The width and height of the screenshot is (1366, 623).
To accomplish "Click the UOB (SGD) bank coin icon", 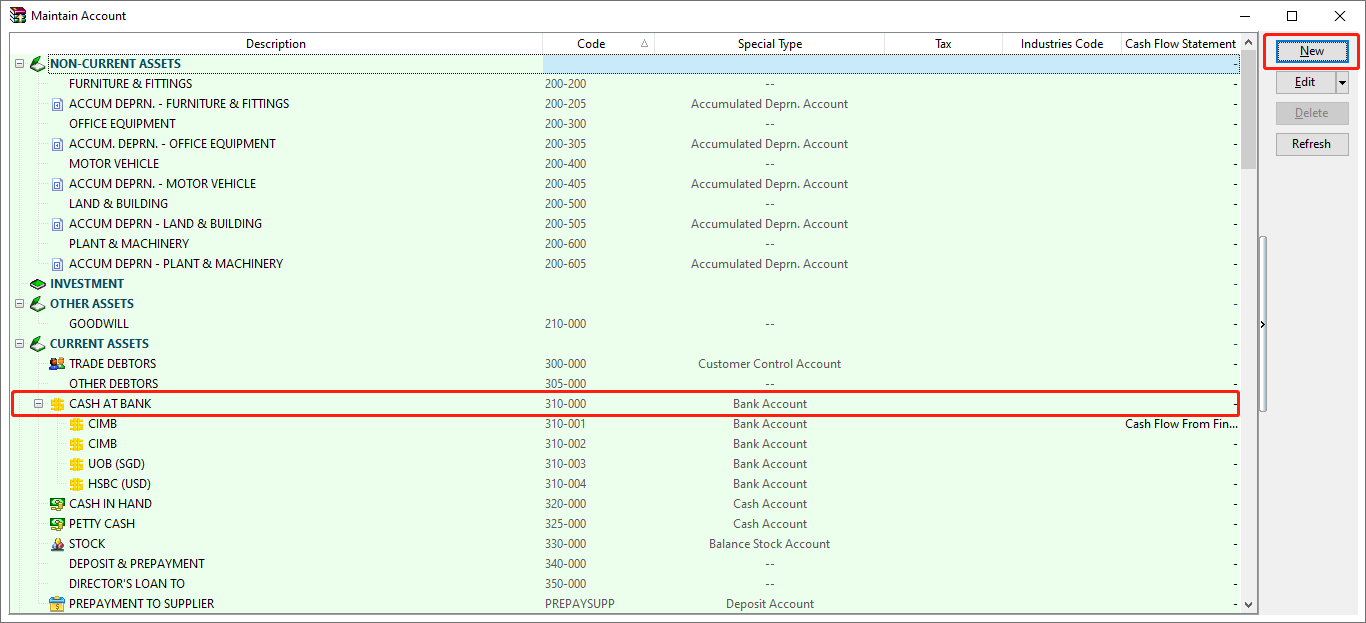I will [77, 464].
